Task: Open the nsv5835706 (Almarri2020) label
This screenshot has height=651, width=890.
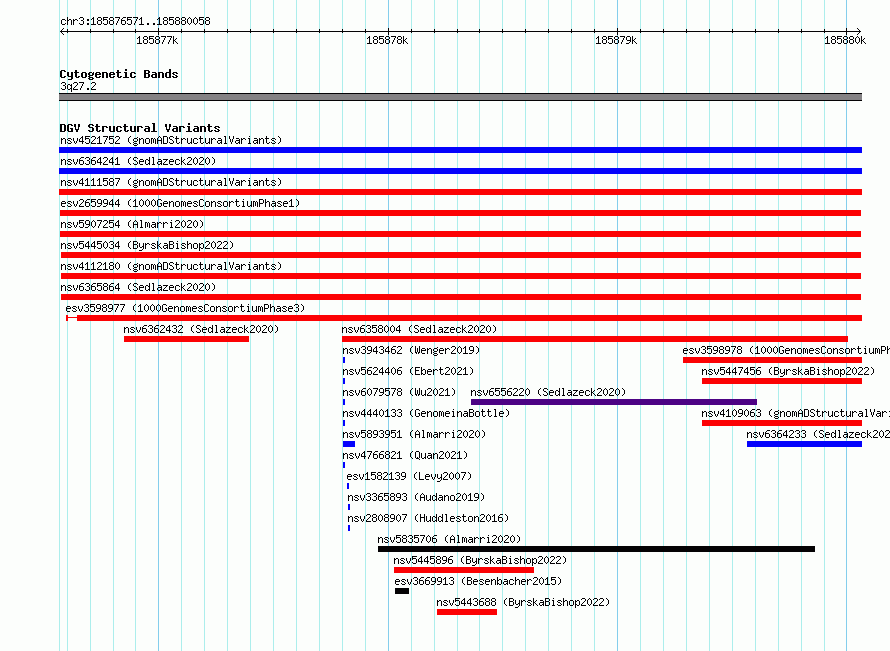Action: (449, 539)
